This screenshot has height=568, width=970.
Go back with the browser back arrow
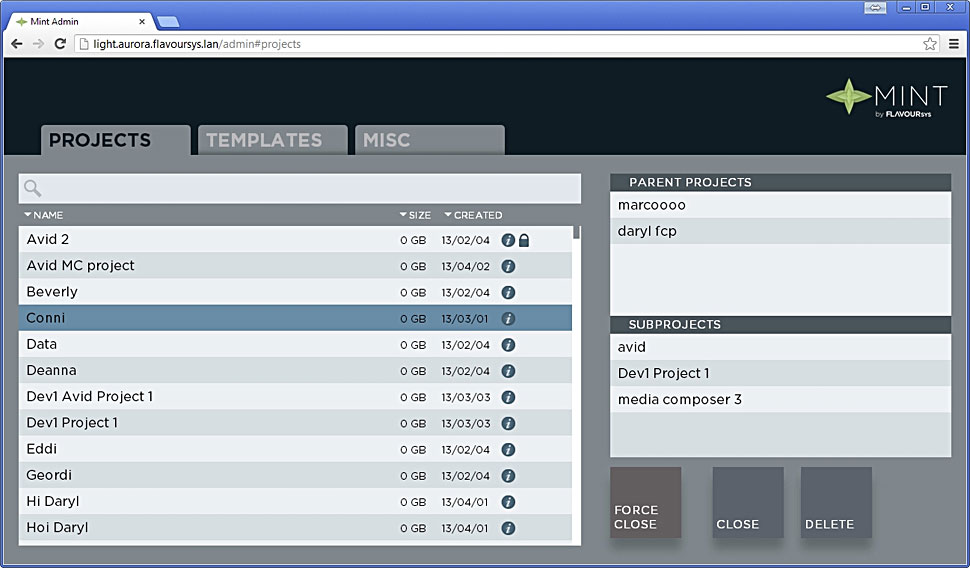point(17,44)
